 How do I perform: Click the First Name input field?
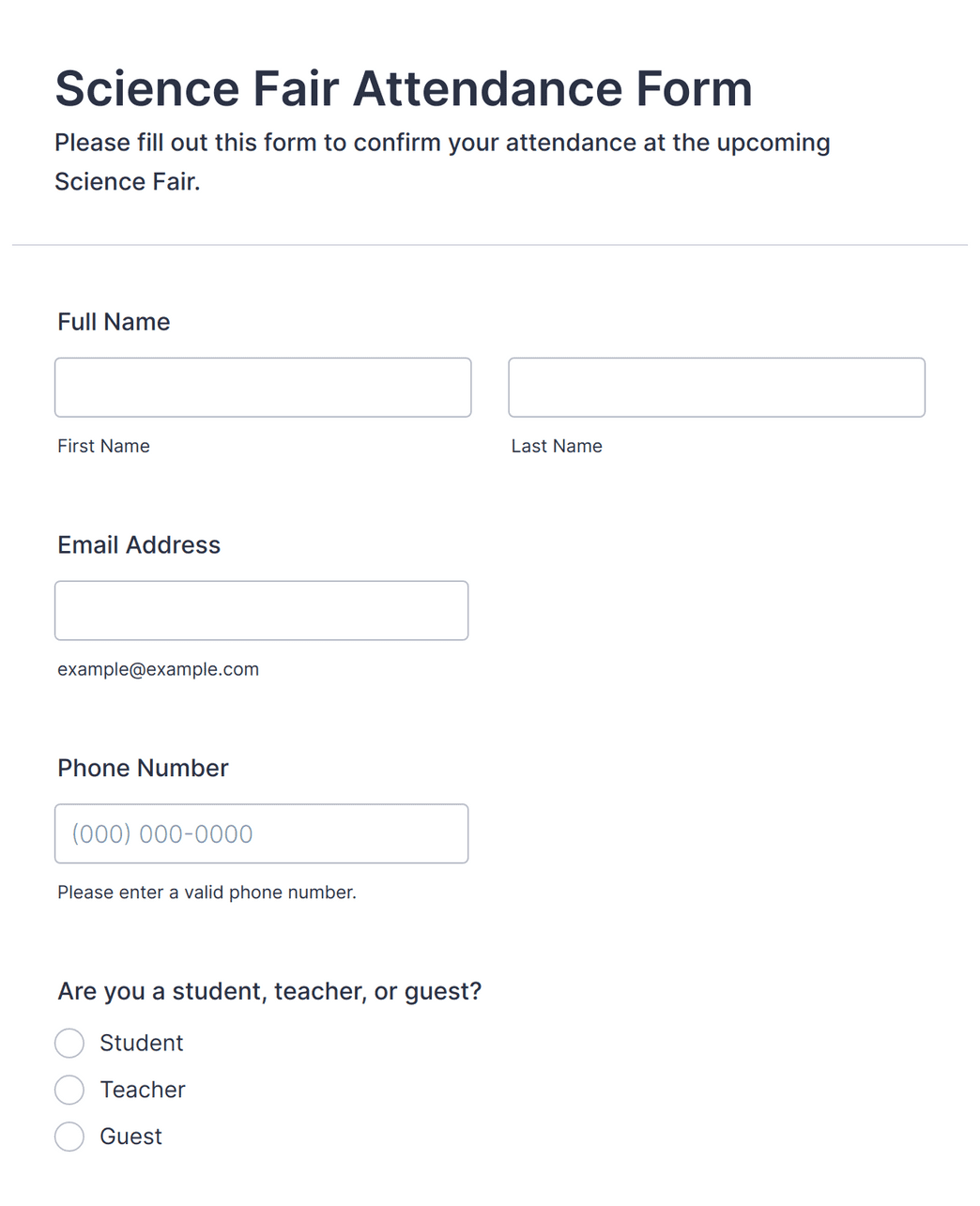tap(263, 388)
